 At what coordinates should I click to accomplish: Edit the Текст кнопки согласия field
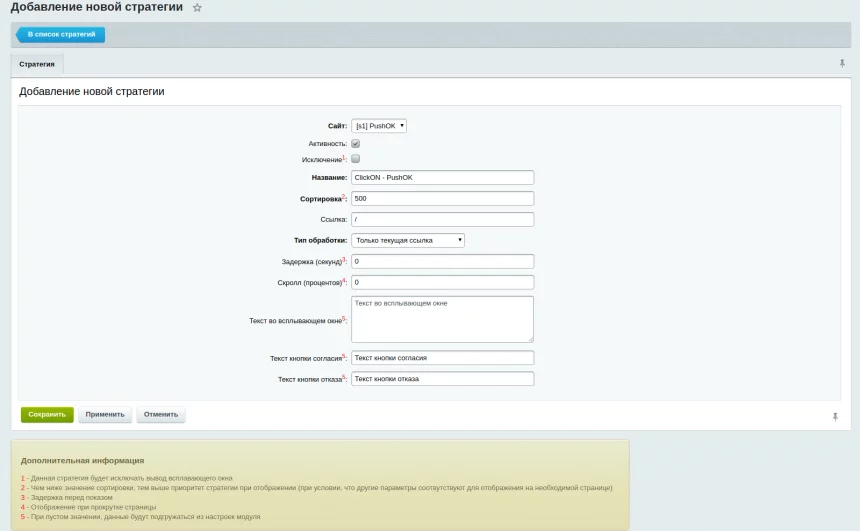point(442,357)
